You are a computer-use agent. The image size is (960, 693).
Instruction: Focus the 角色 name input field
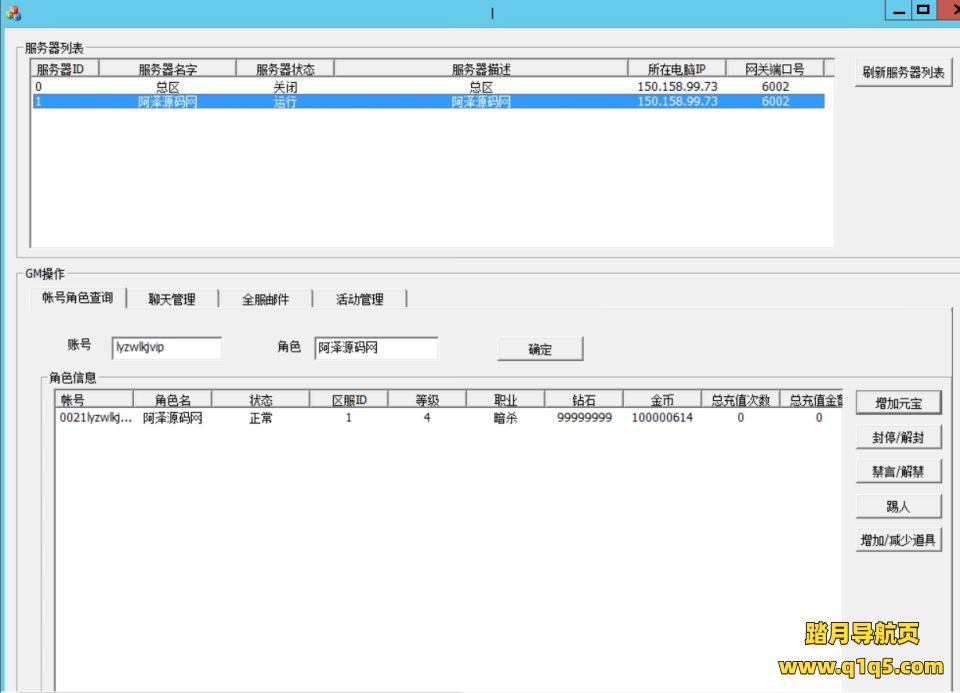[x=375, y=348]
